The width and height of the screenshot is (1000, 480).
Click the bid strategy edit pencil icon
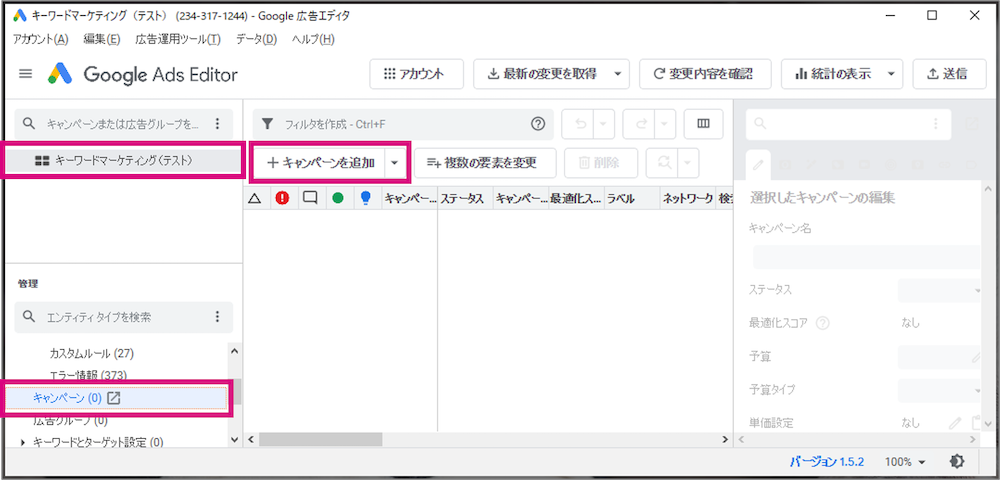(955, 423)
